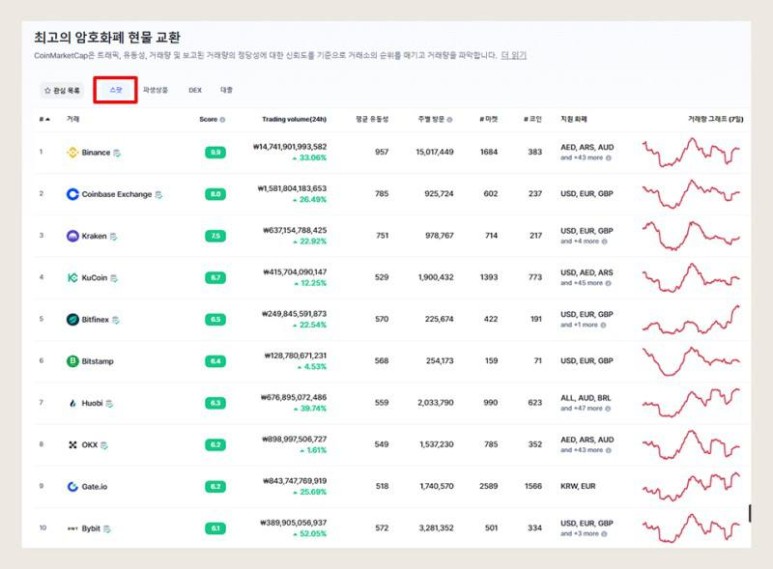The height and width of the screenshot is (569, 773).
Task: Click the Bitfinex logo icon
Action: coord(72,320)
